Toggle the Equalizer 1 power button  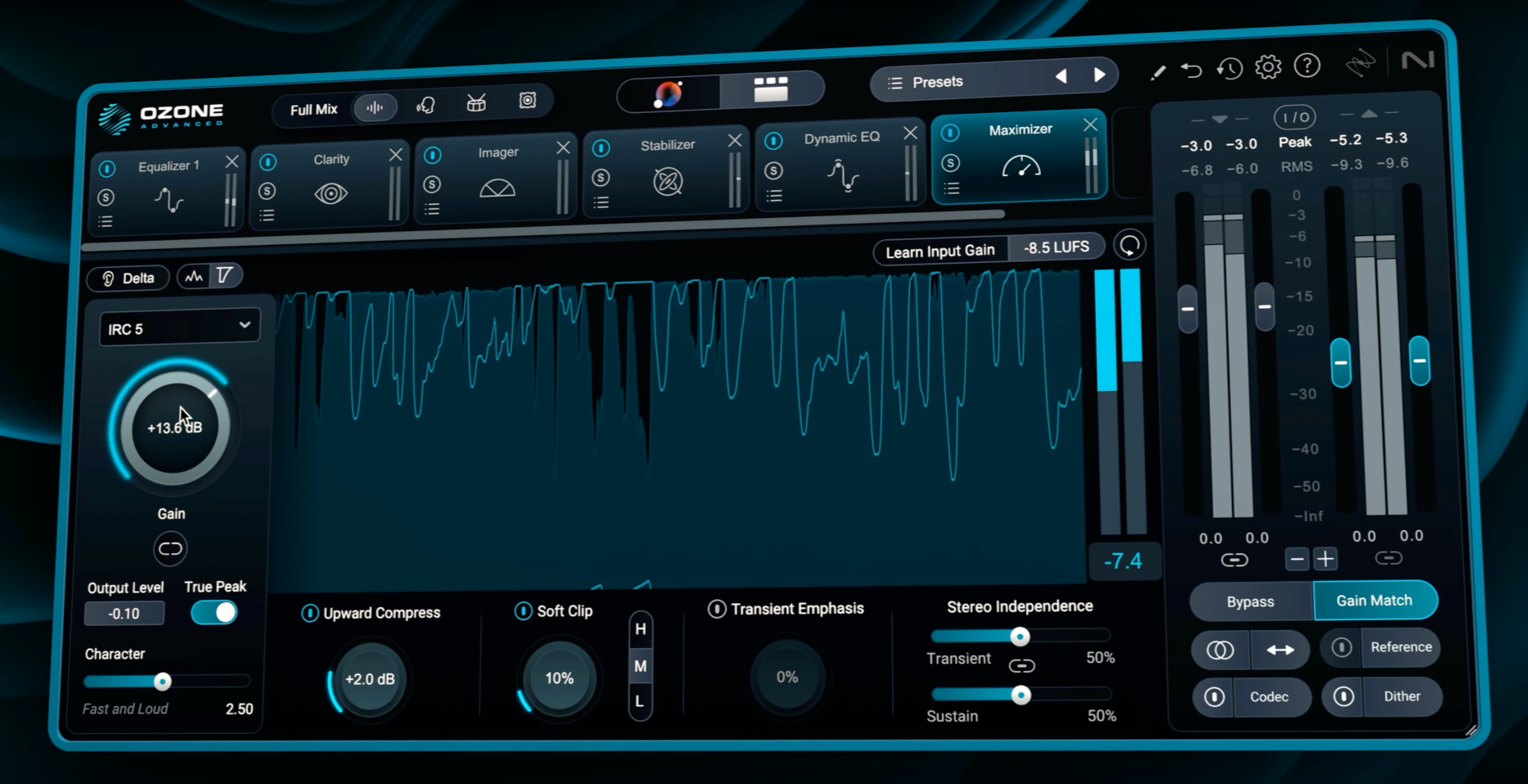tap(107, 169)
